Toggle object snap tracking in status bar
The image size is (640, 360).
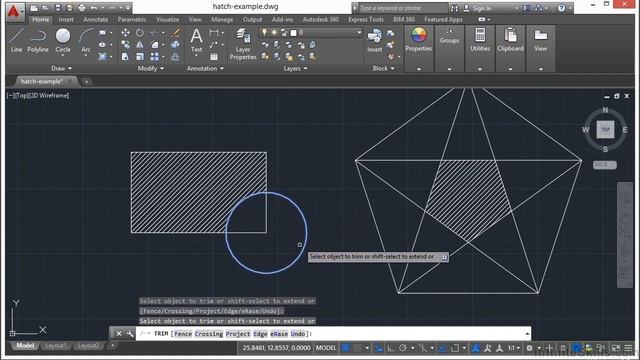[x=442, y=348]
